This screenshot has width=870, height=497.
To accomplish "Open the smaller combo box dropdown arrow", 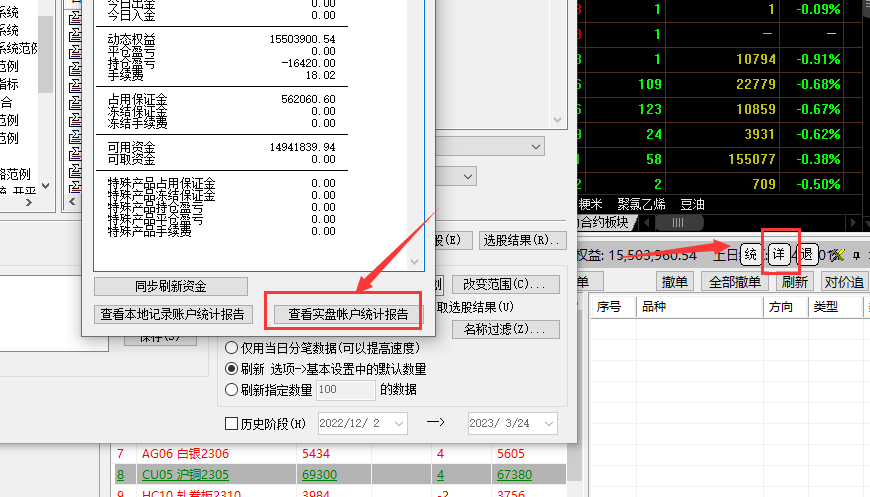I will point(468,177).
